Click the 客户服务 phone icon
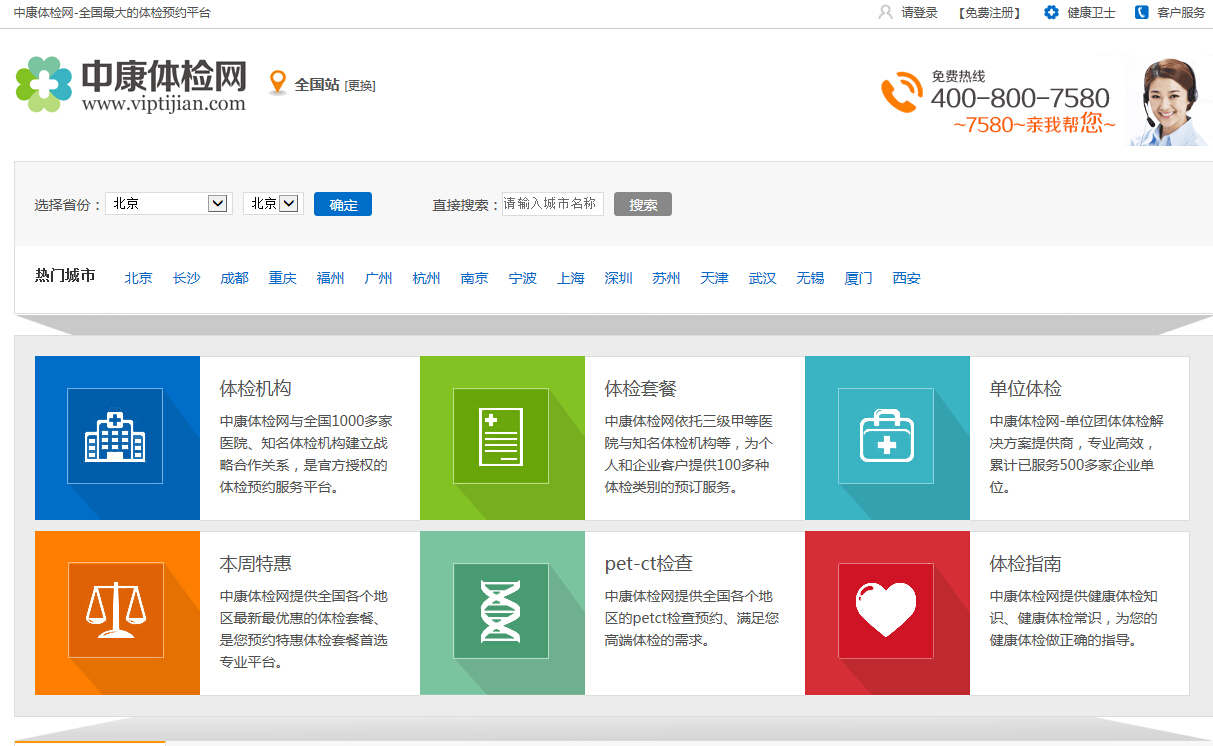The height and width of the screenshot is (746, 1213). point(1142,12)
